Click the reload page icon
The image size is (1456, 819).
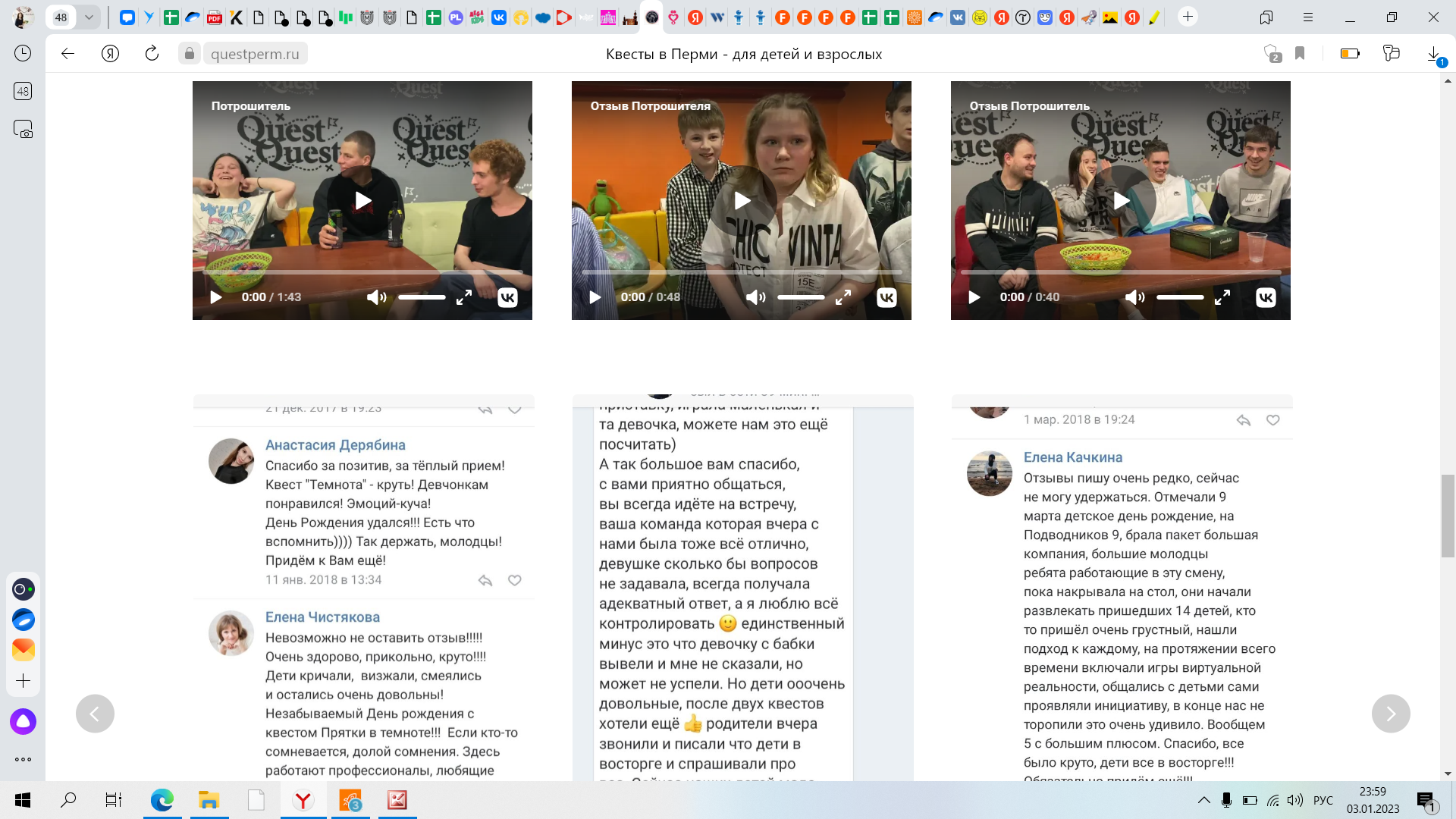(152, 53)
